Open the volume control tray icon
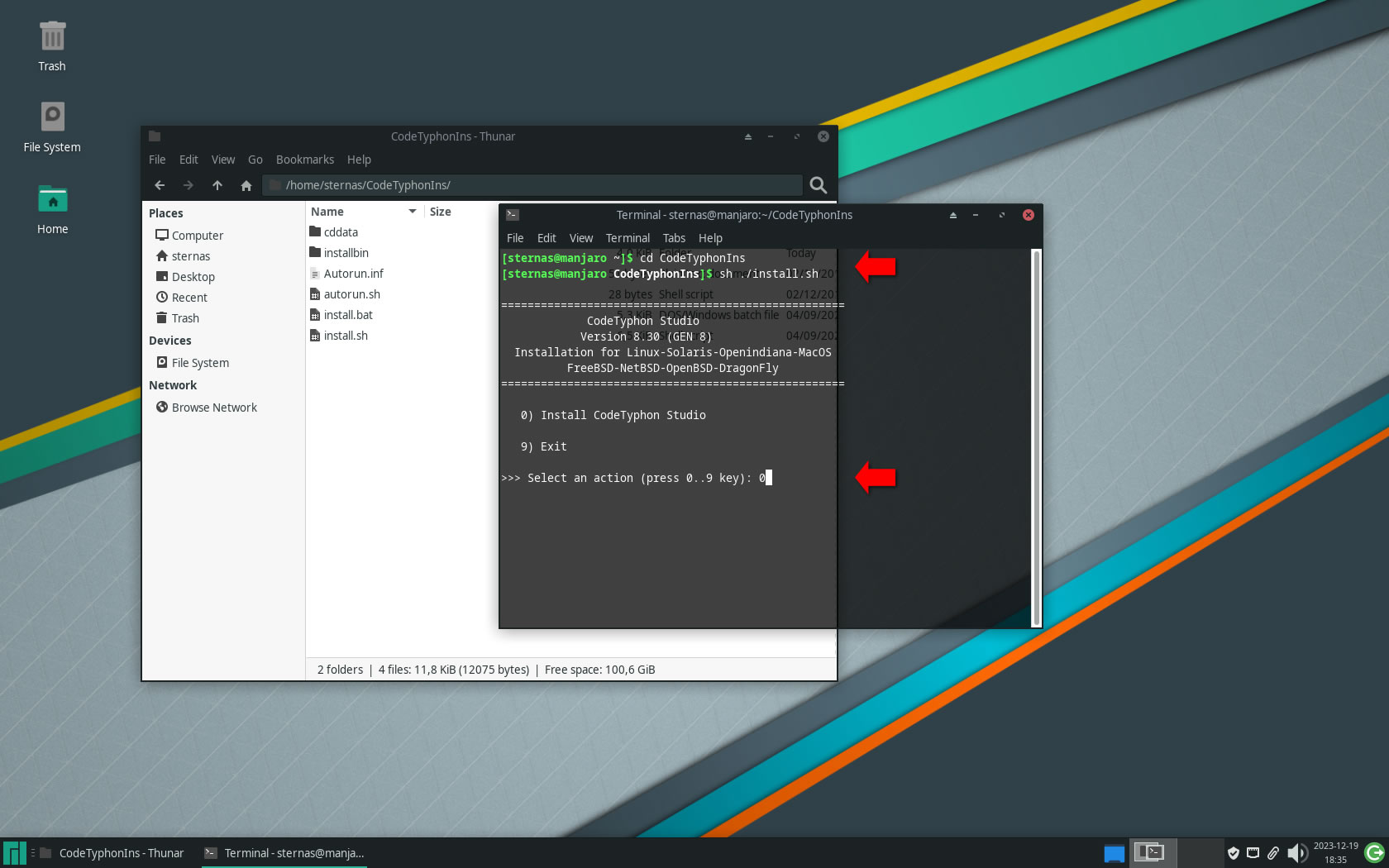Image resolution: width=1389 pixels, height=868 pixels. tap(1297, 853)
